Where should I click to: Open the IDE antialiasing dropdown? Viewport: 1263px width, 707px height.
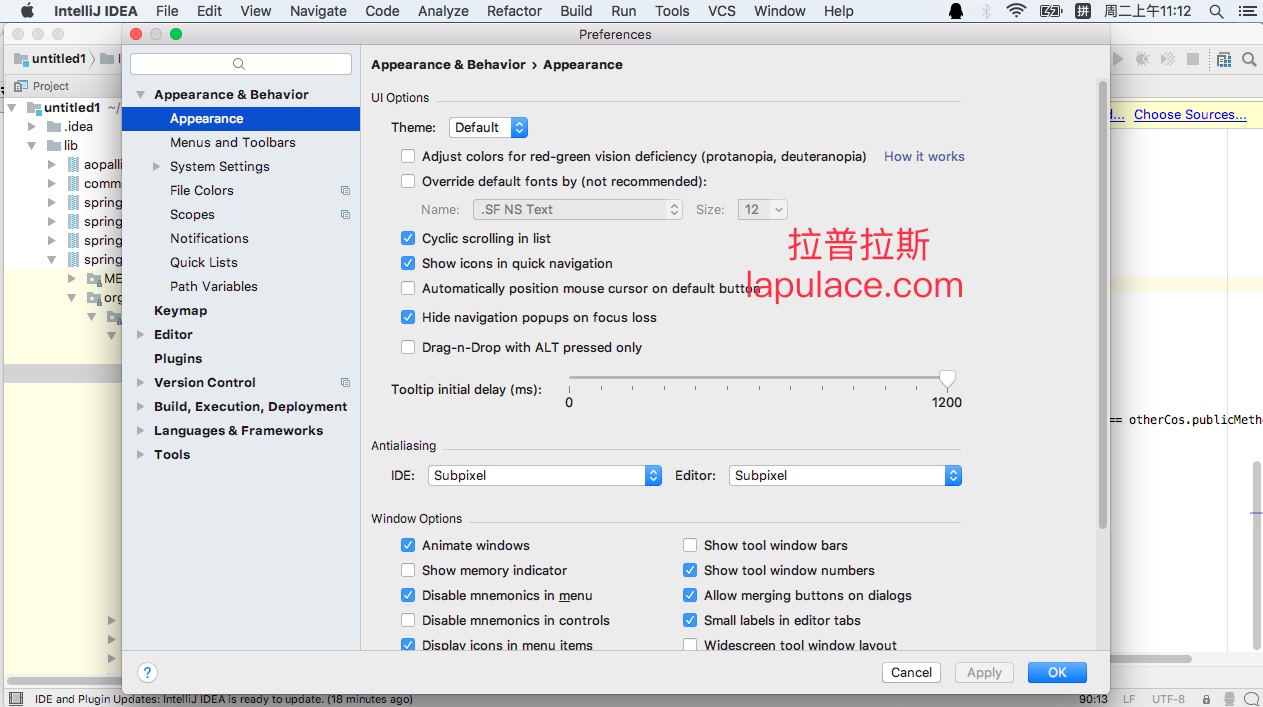pyautogui.click(x=545, y=475)
